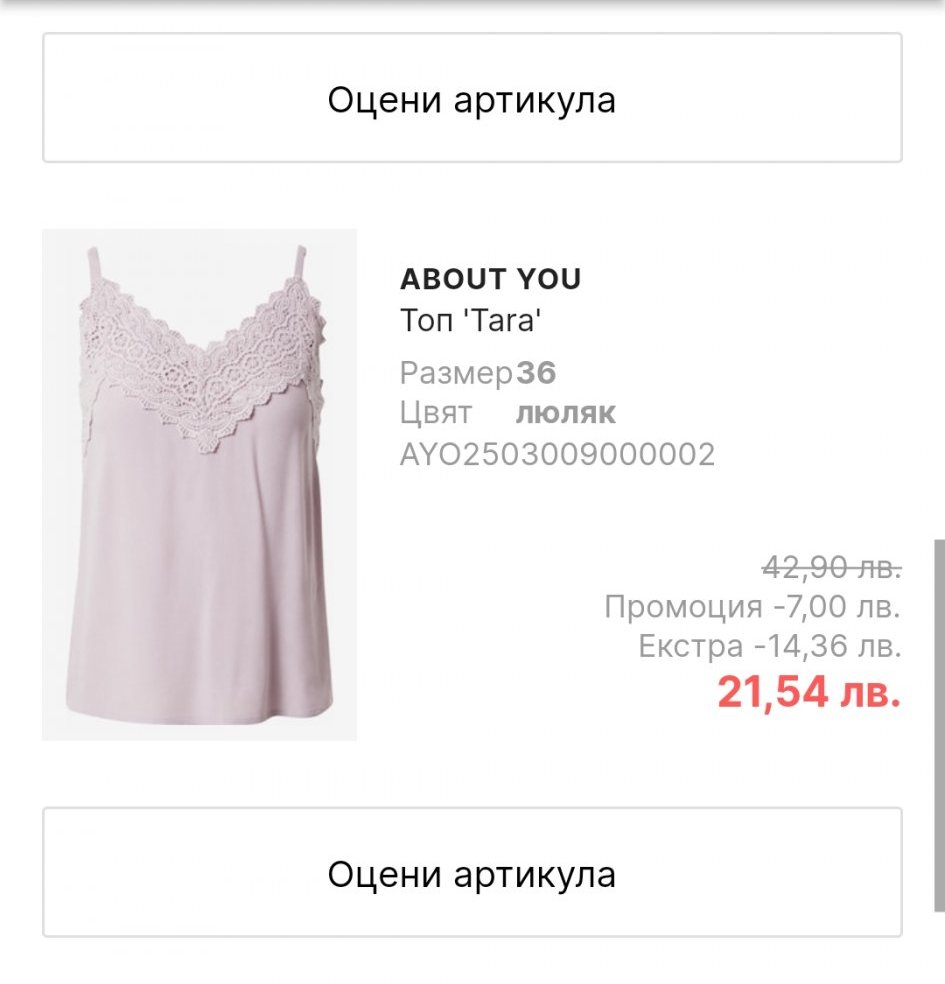
Task: Click the red final price 21,54 лв.
Action: 809,691
